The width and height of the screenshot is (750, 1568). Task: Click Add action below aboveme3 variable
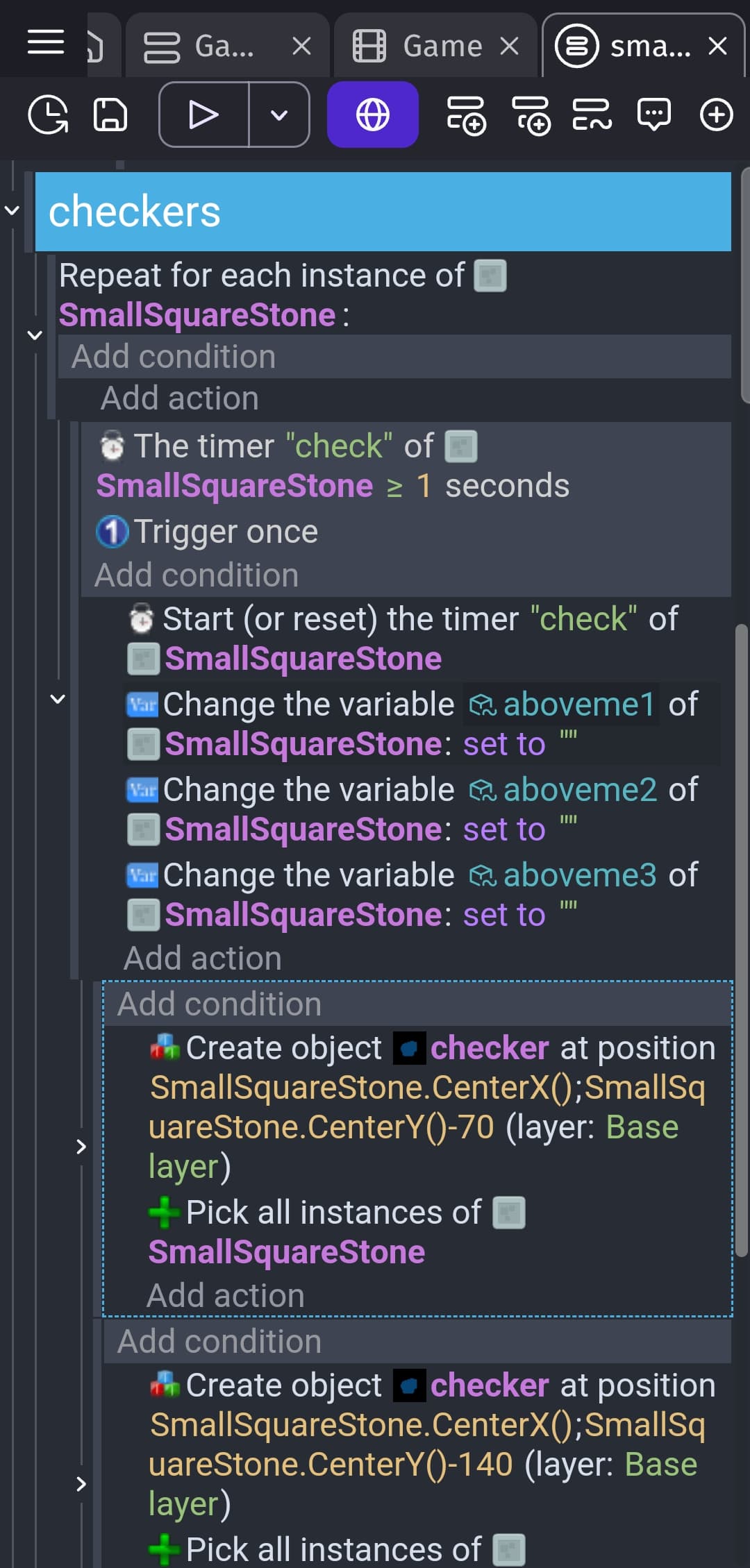(203, 959)
